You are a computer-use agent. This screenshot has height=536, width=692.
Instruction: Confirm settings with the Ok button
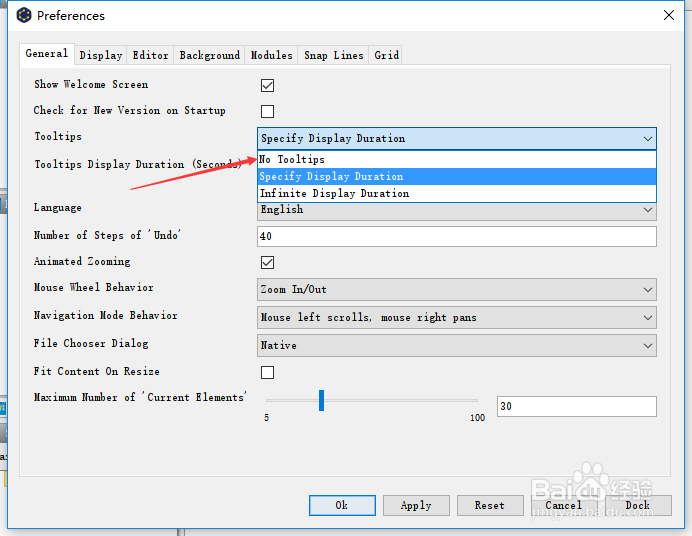click(342, 505)
